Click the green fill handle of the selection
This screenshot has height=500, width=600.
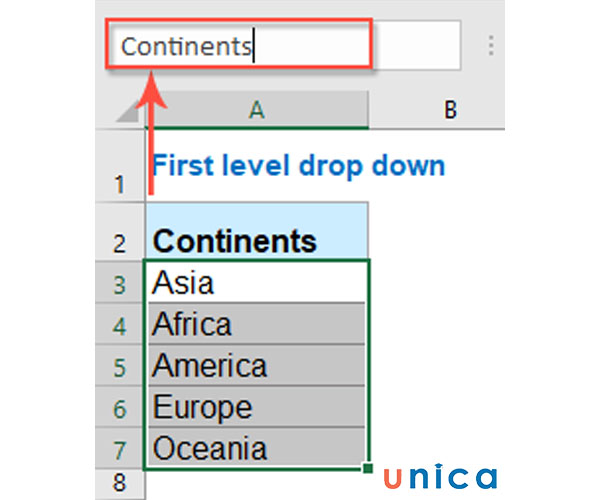[x=369, y=468]
